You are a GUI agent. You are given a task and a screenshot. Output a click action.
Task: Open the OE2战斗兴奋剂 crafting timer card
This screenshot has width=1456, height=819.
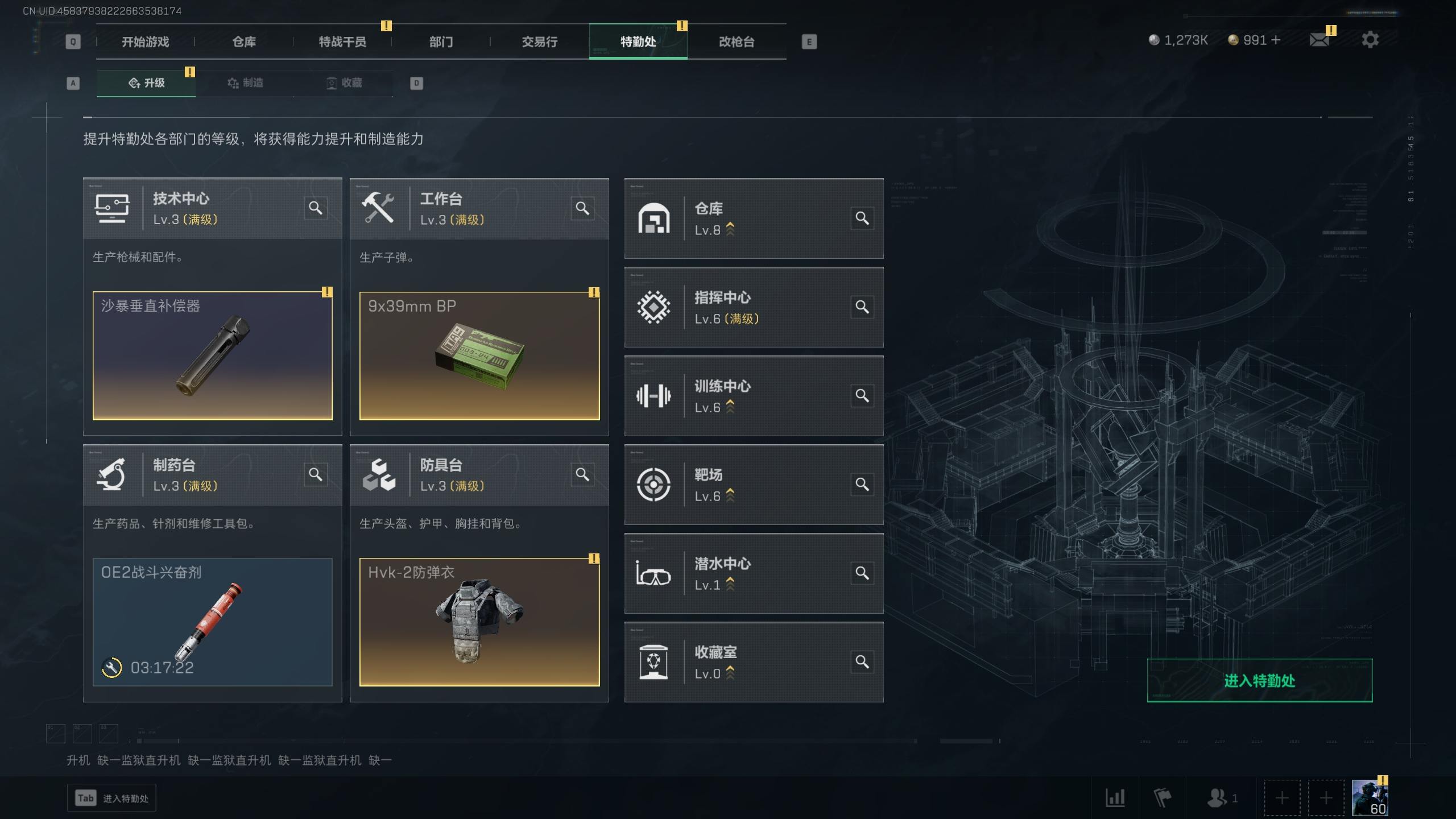click(x=212, y=622)
